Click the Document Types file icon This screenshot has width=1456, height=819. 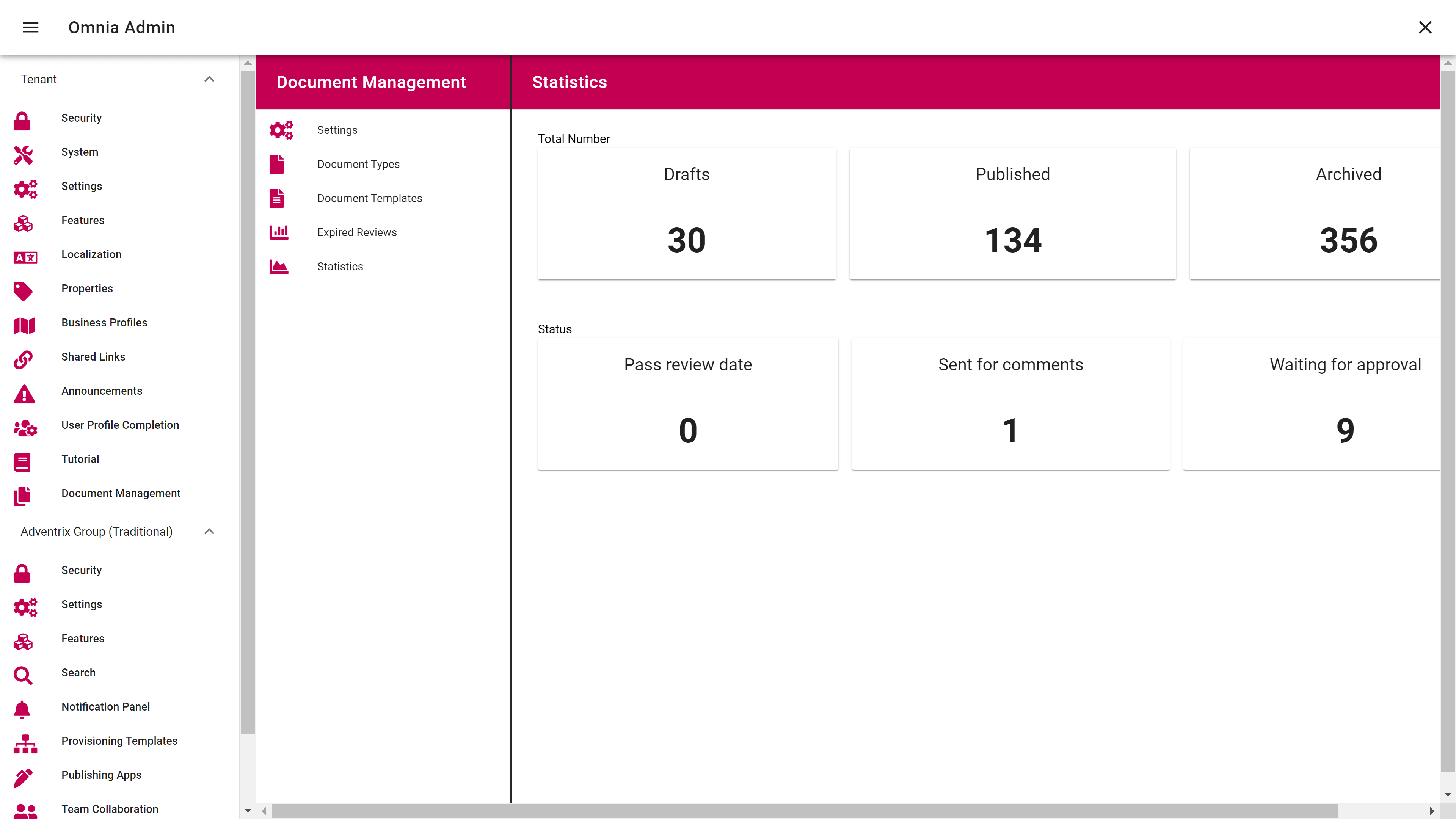tap(277, 164)
